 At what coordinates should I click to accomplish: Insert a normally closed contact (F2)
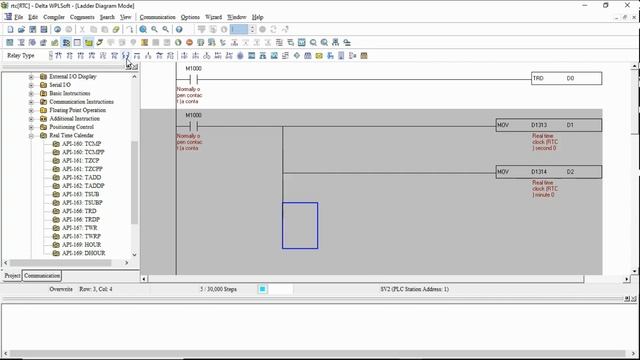click(x=69, y=56)
